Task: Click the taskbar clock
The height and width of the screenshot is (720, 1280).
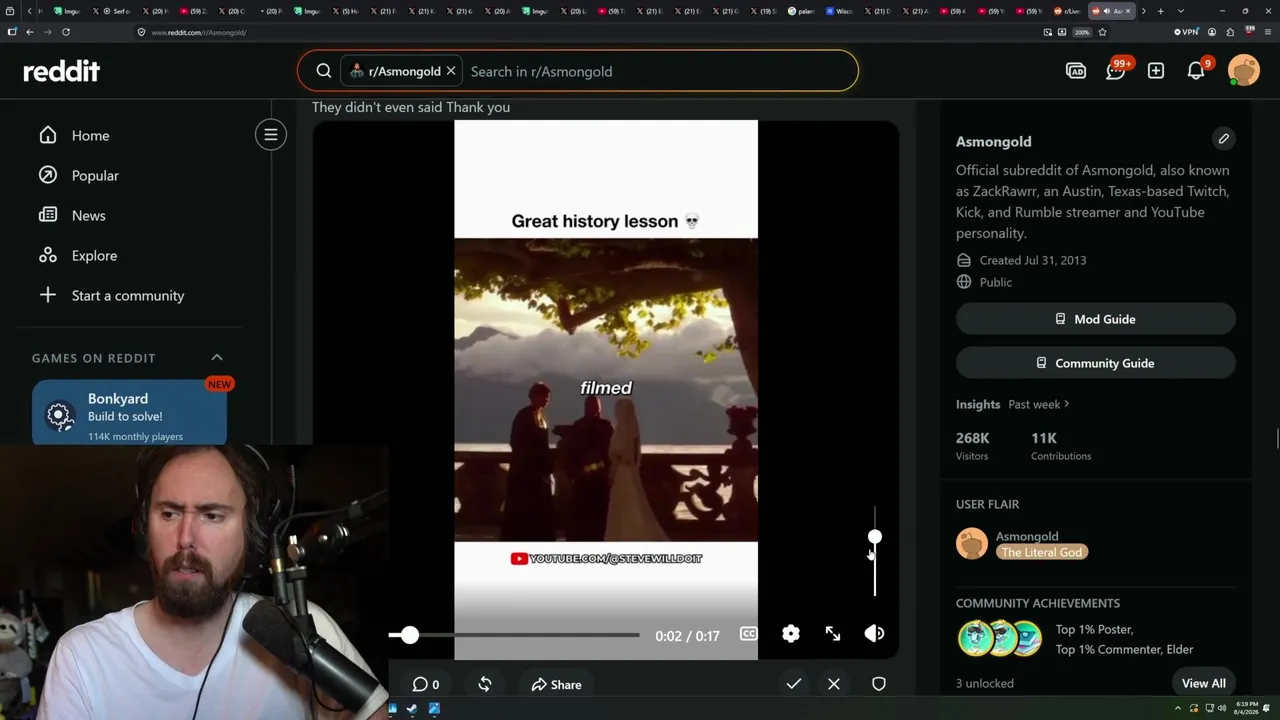Action: coord(1246,709)
